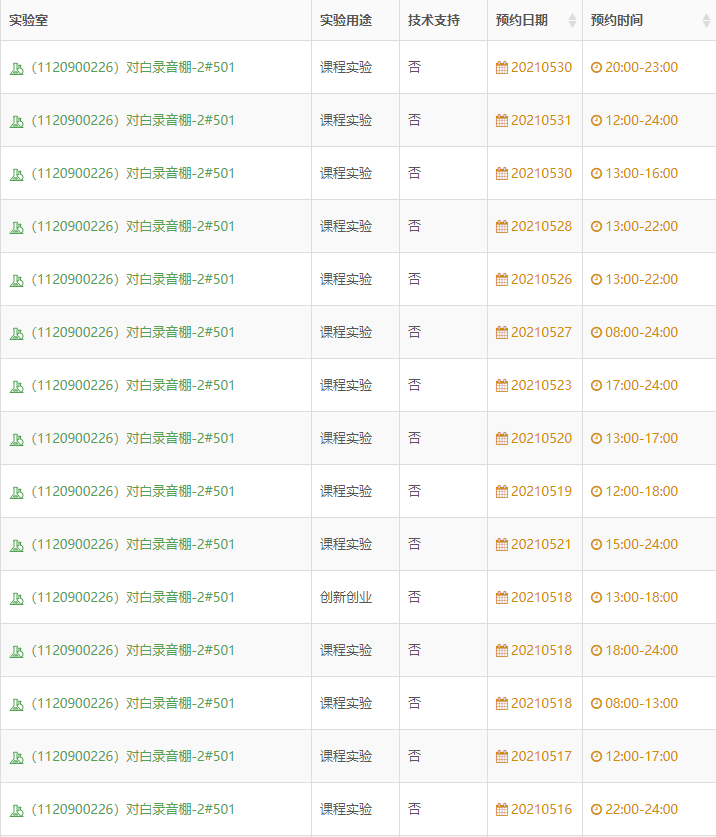This screenshot has height=837, width=716.
Task: Click the clock icon beside 18:00-24:00
Action: (596, 650)
